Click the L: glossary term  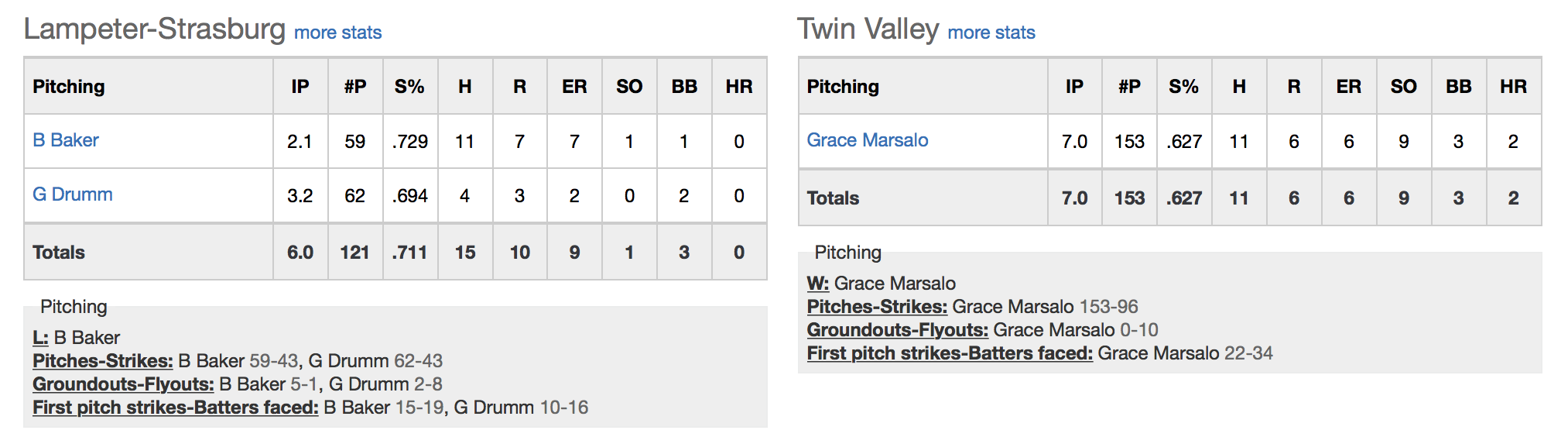click(40, 338)
